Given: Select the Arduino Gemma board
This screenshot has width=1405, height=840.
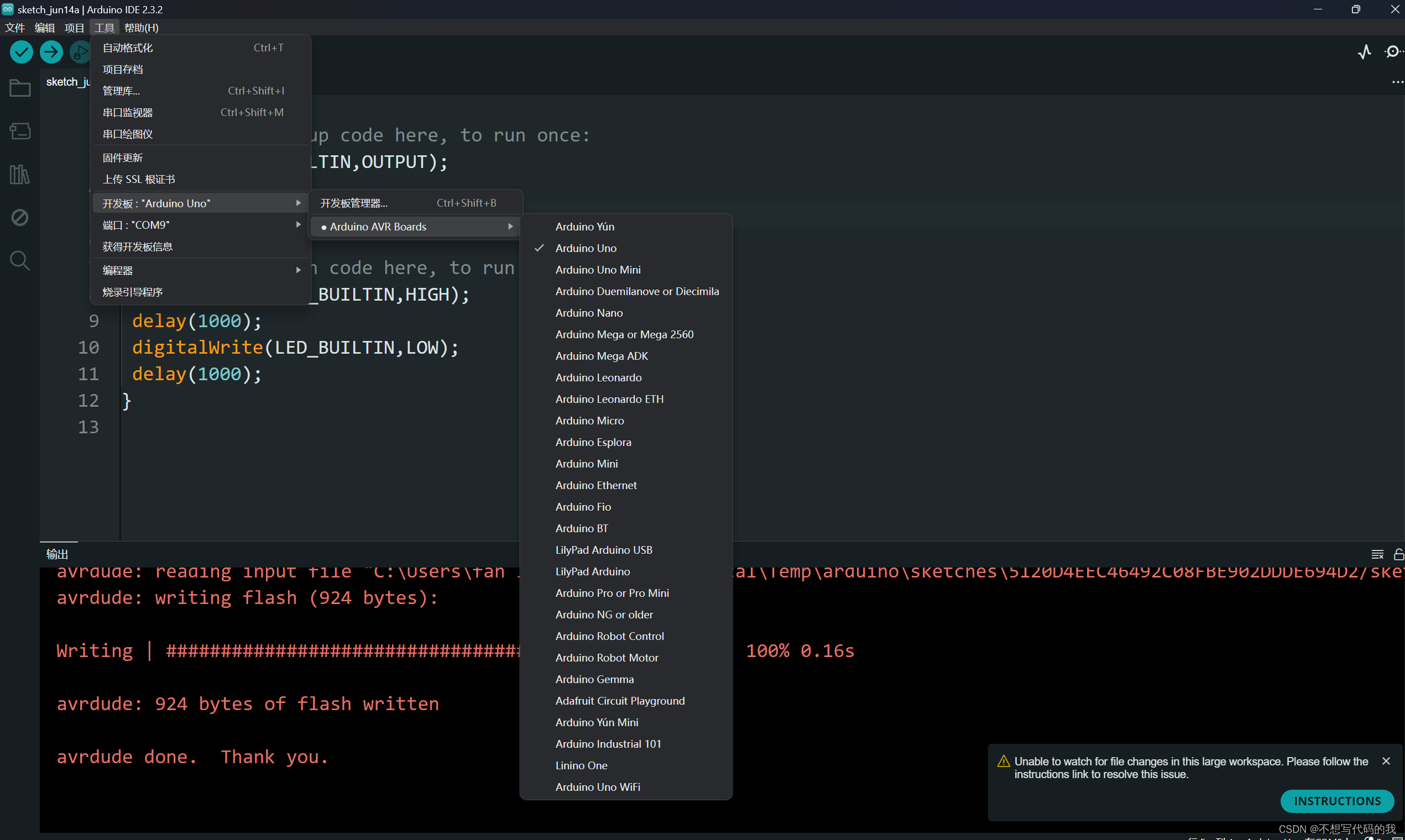Looking at the screenshot, I should [x=626, y=679].
